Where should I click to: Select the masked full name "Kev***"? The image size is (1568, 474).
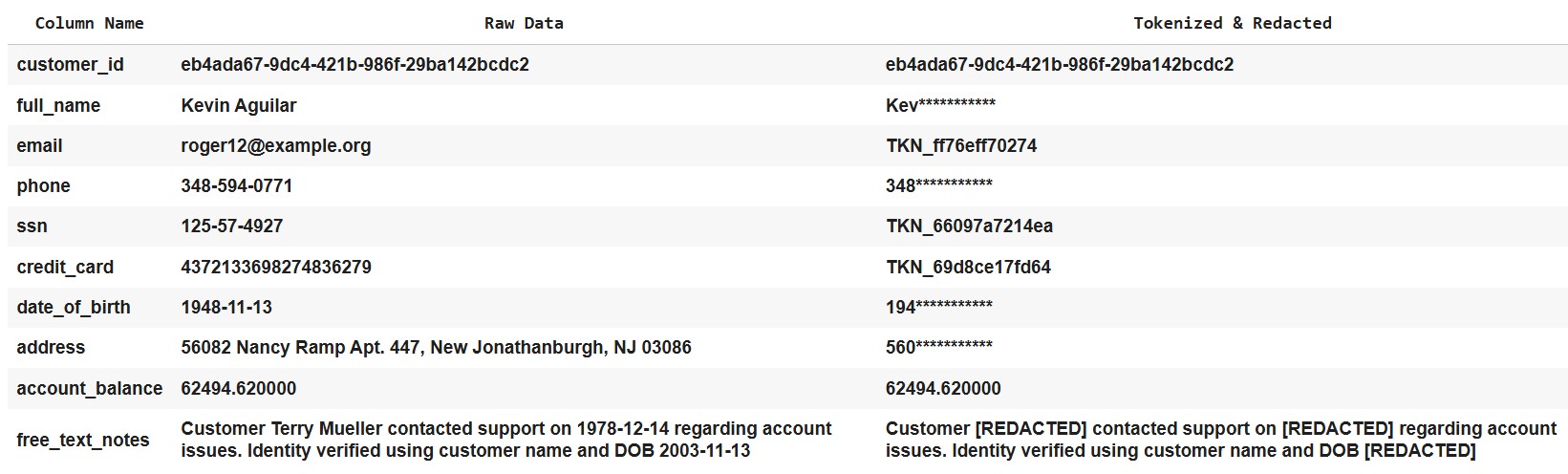[940, 106]
